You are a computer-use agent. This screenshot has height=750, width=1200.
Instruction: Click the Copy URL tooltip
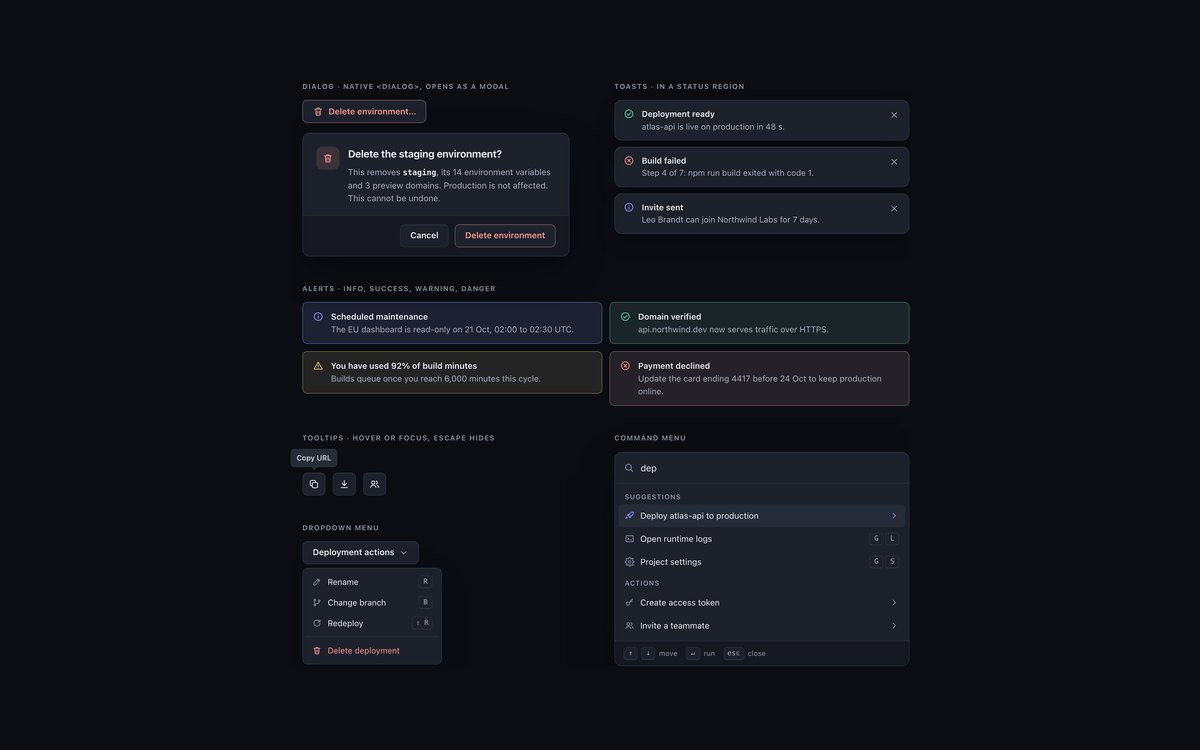click(314, 458)
